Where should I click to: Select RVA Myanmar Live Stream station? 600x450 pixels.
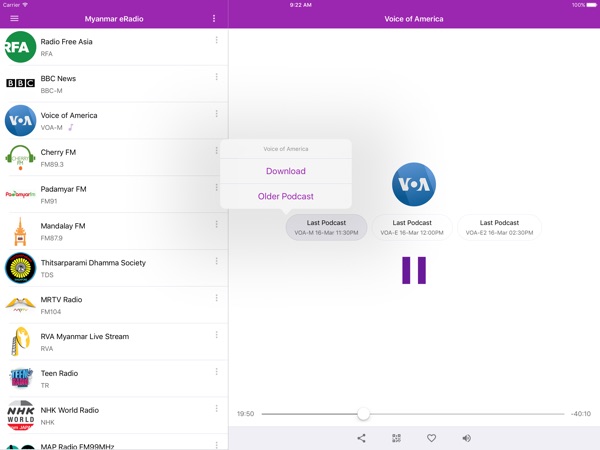(x=114, y=342)
